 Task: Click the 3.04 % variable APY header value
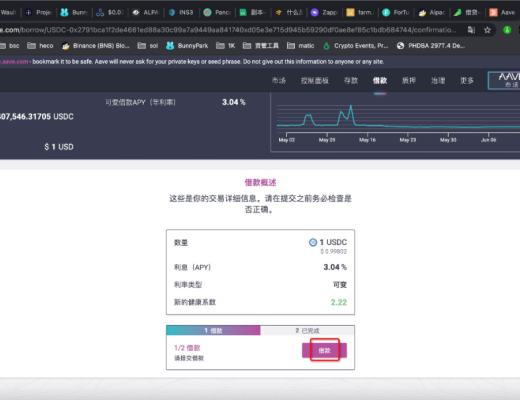[234, 102]
